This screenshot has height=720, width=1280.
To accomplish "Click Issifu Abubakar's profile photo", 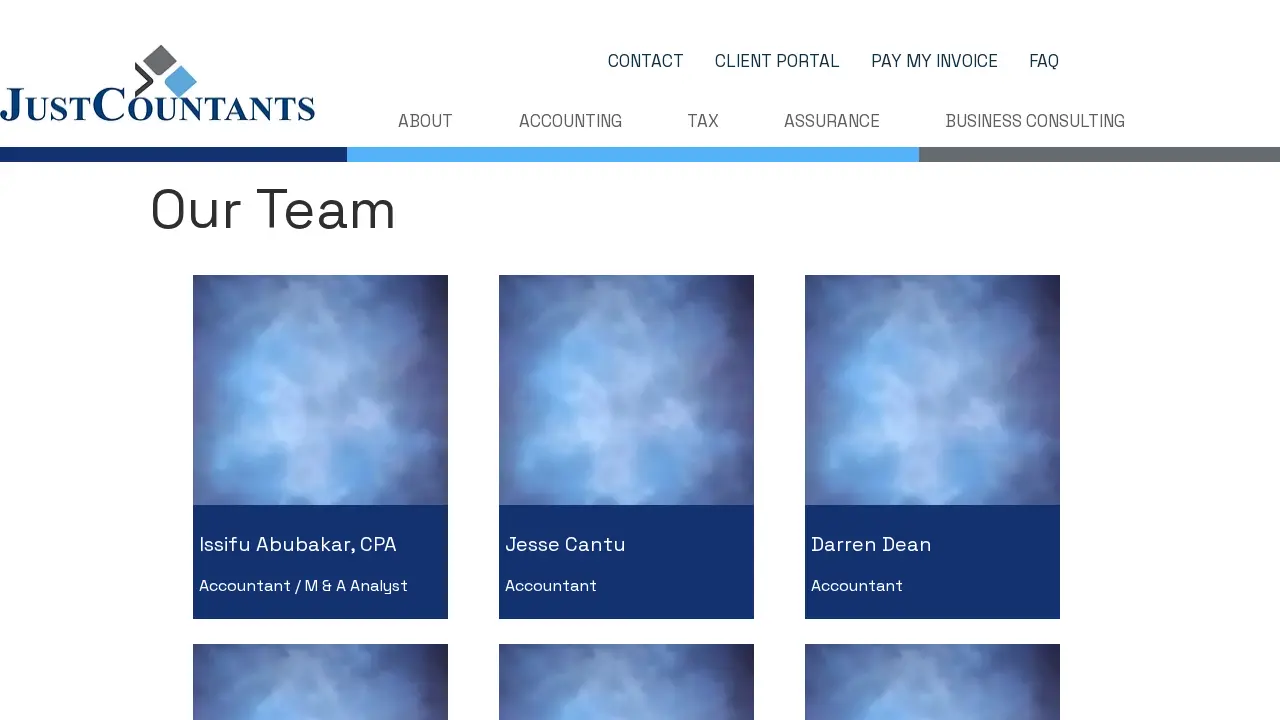I will [x=320, y=390].
